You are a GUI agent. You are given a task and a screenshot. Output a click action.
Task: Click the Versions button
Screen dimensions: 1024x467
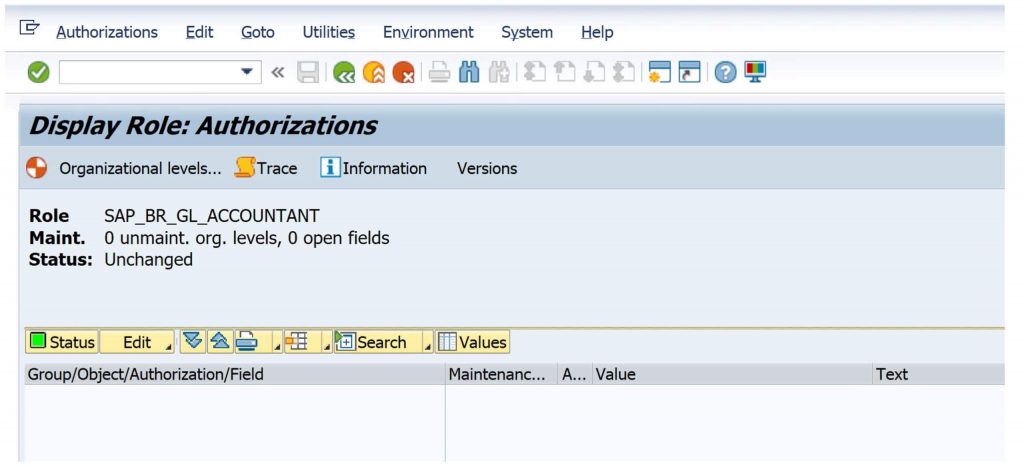[487, 169]
